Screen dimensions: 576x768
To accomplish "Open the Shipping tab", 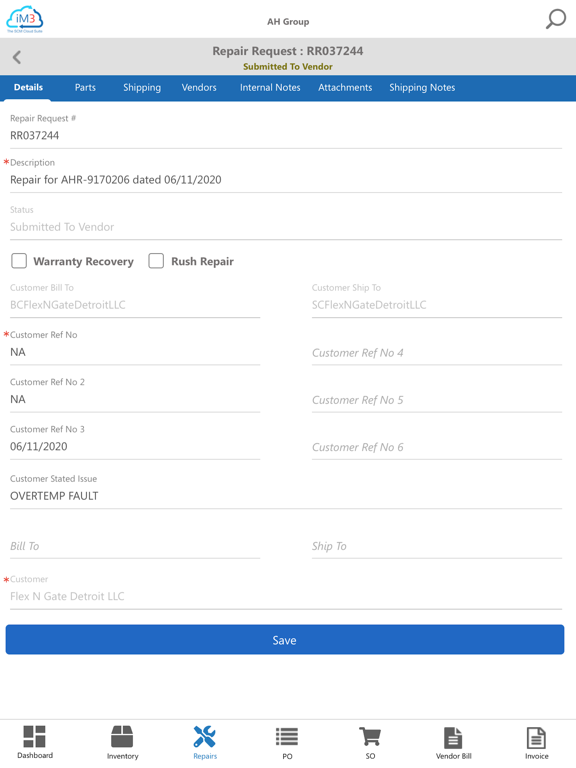I will (x=142, y=88).
